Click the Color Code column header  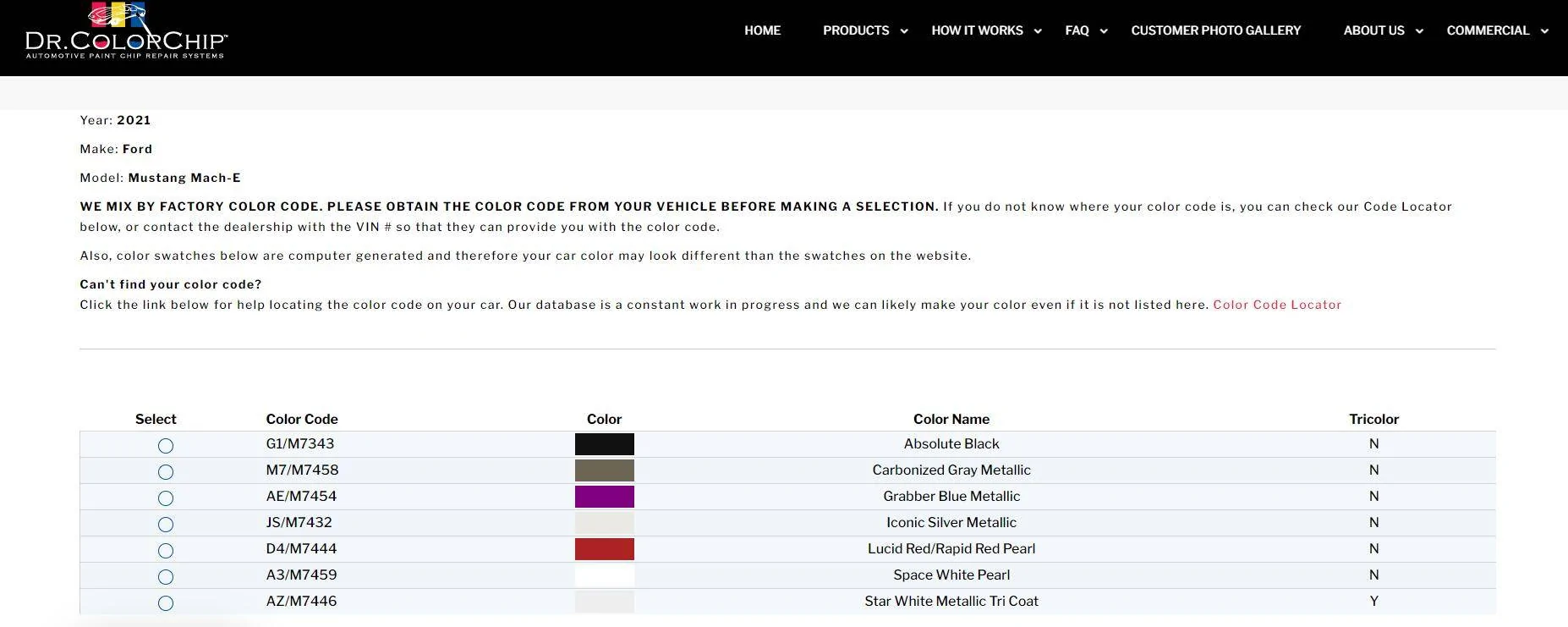(302, 419)
